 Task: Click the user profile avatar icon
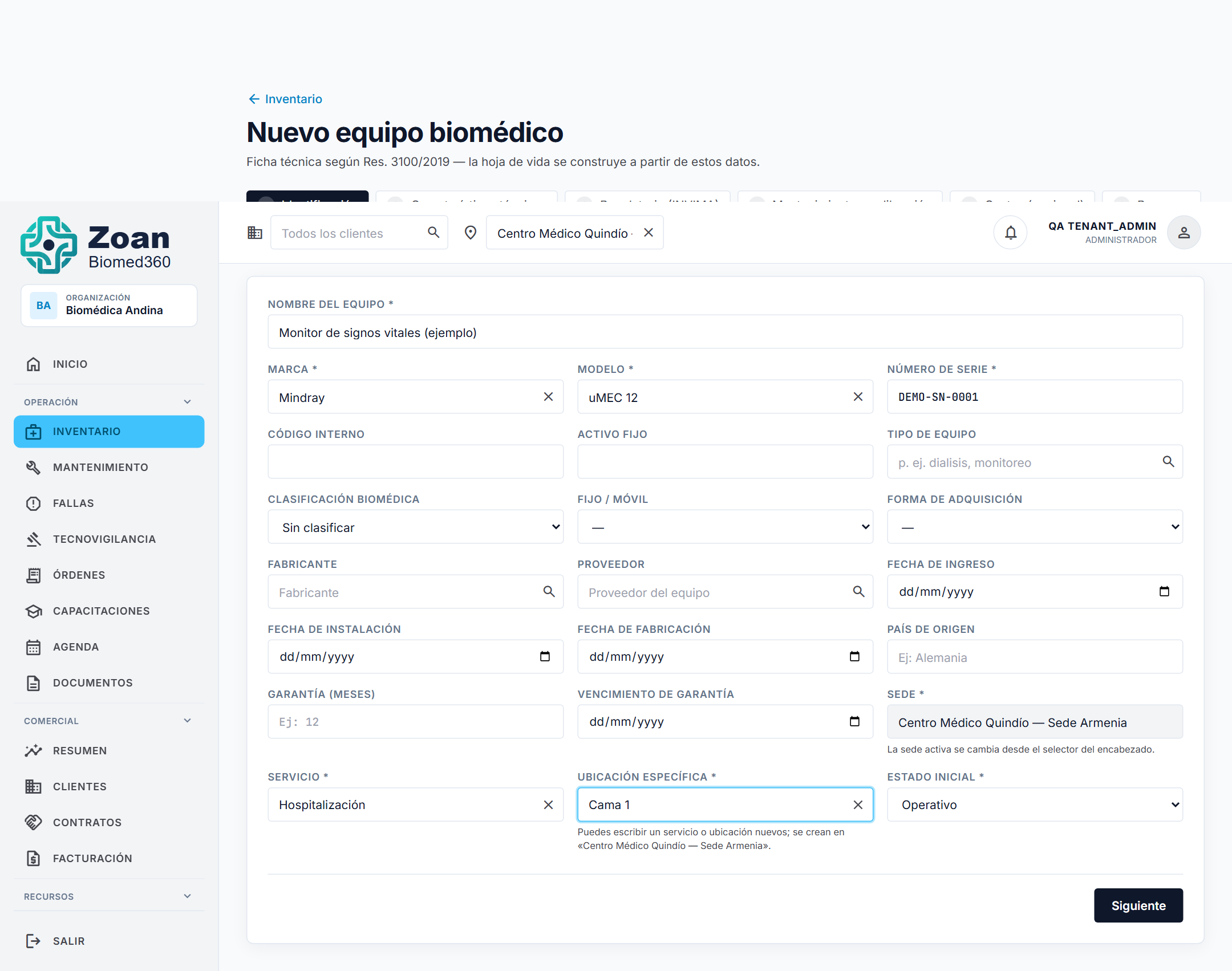click(x=1184, y=233)
